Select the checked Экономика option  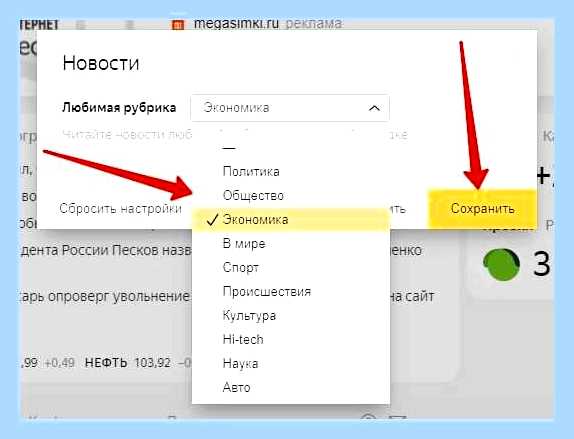point(291,220)
